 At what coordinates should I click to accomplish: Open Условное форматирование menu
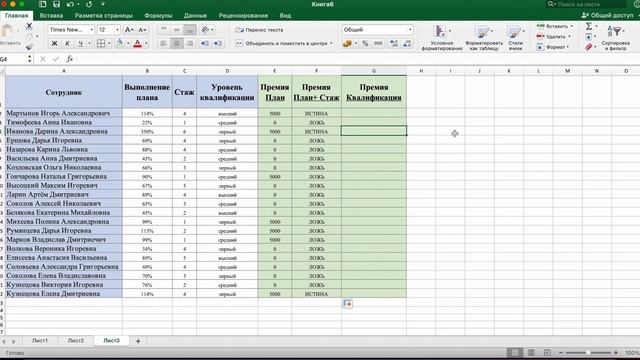point(442,38)
